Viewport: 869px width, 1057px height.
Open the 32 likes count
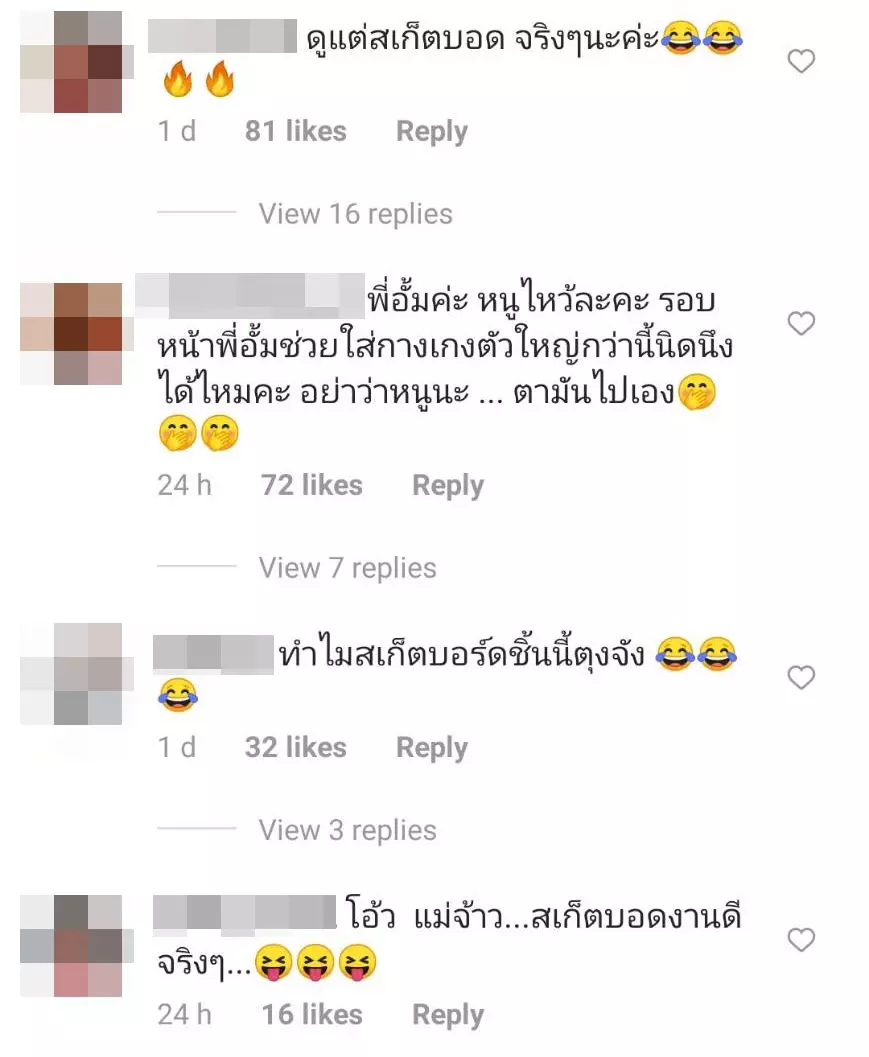point(295,747)
